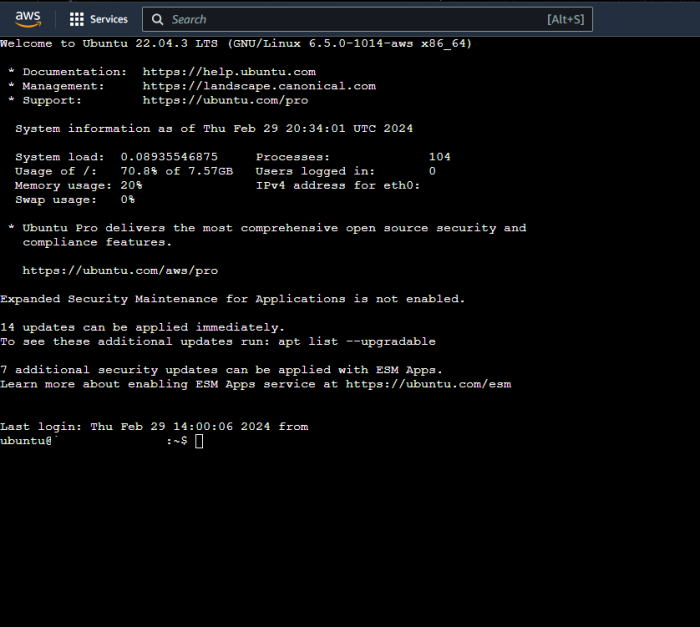The width and height of the screenshot is (700, 627).
Task: Click the Expanded Security Maintenance line
Action: [x=232, y=299]
